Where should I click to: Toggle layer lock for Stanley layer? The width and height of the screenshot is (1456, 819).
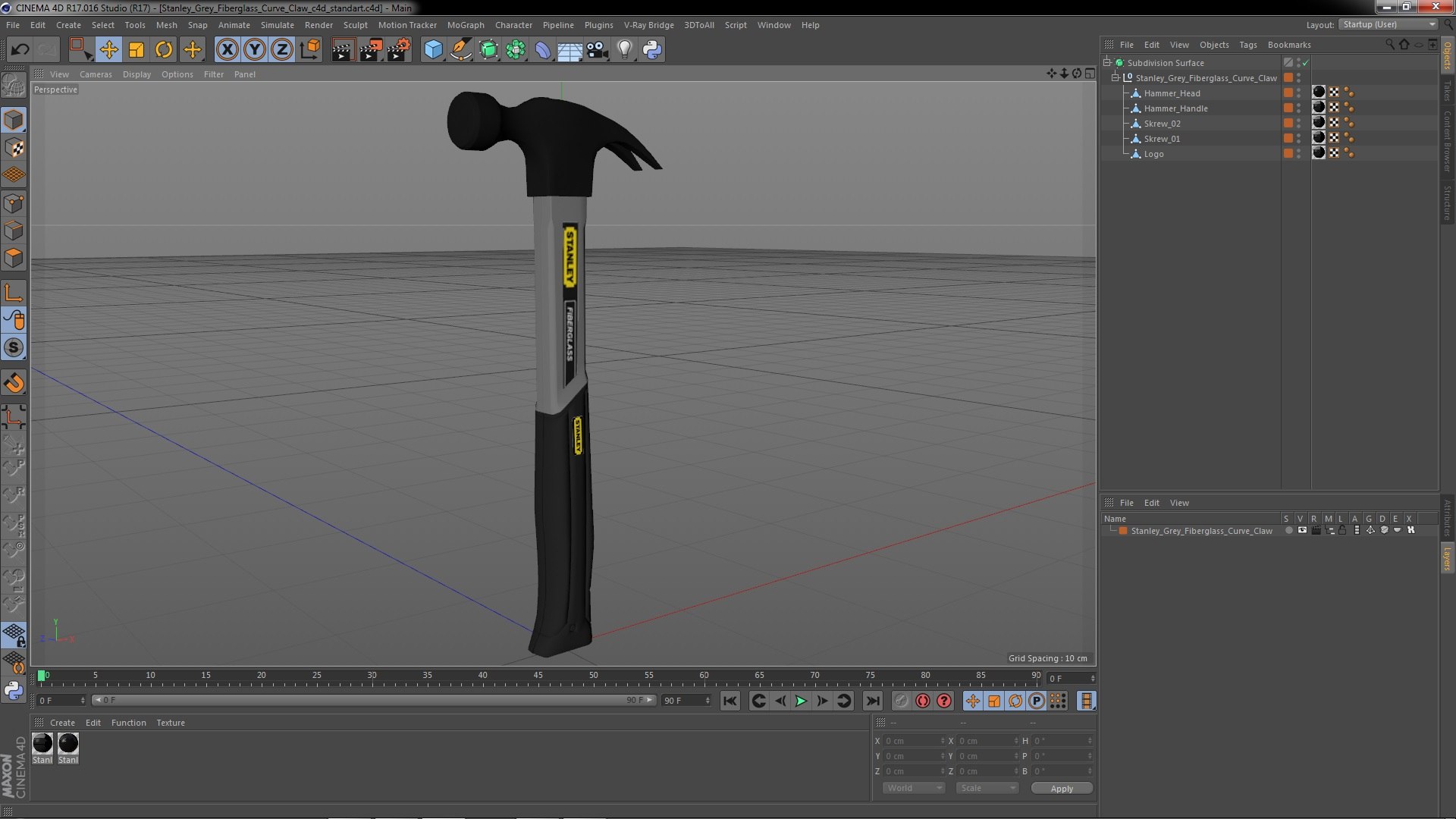(1342, 531)
